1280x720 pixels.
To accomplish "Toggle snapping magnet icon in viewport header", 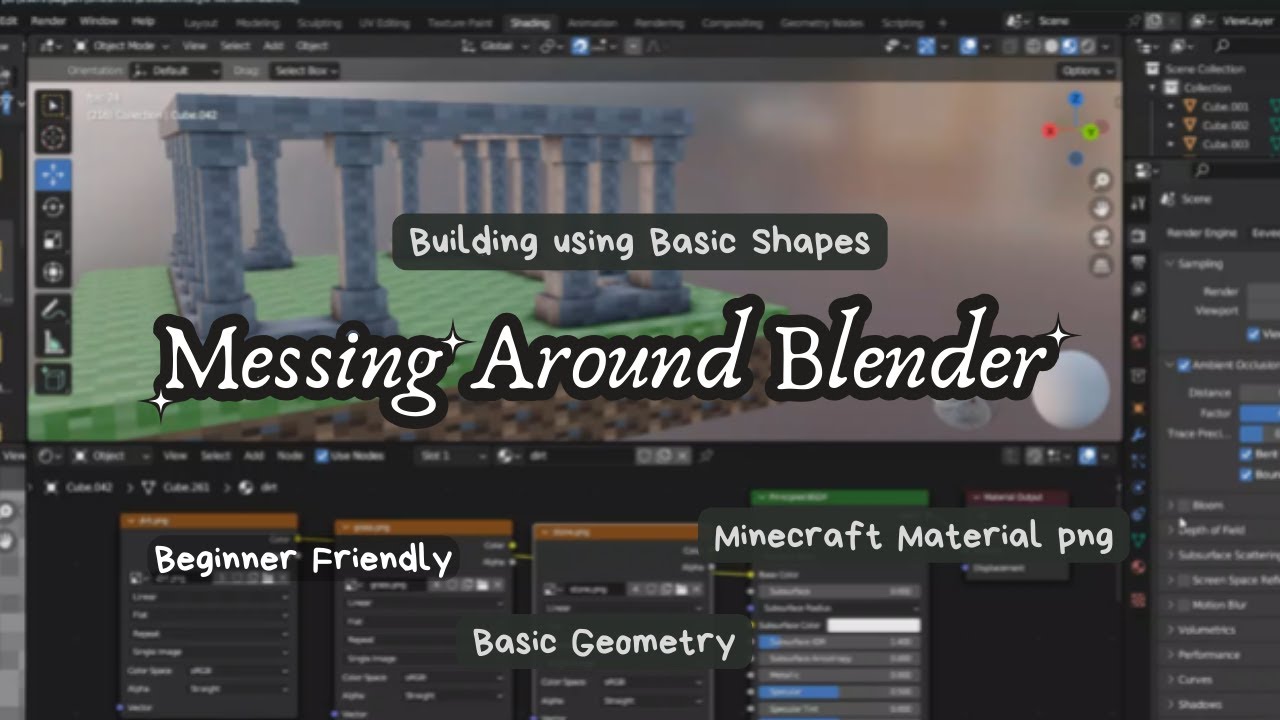I will tap(580, 46).
